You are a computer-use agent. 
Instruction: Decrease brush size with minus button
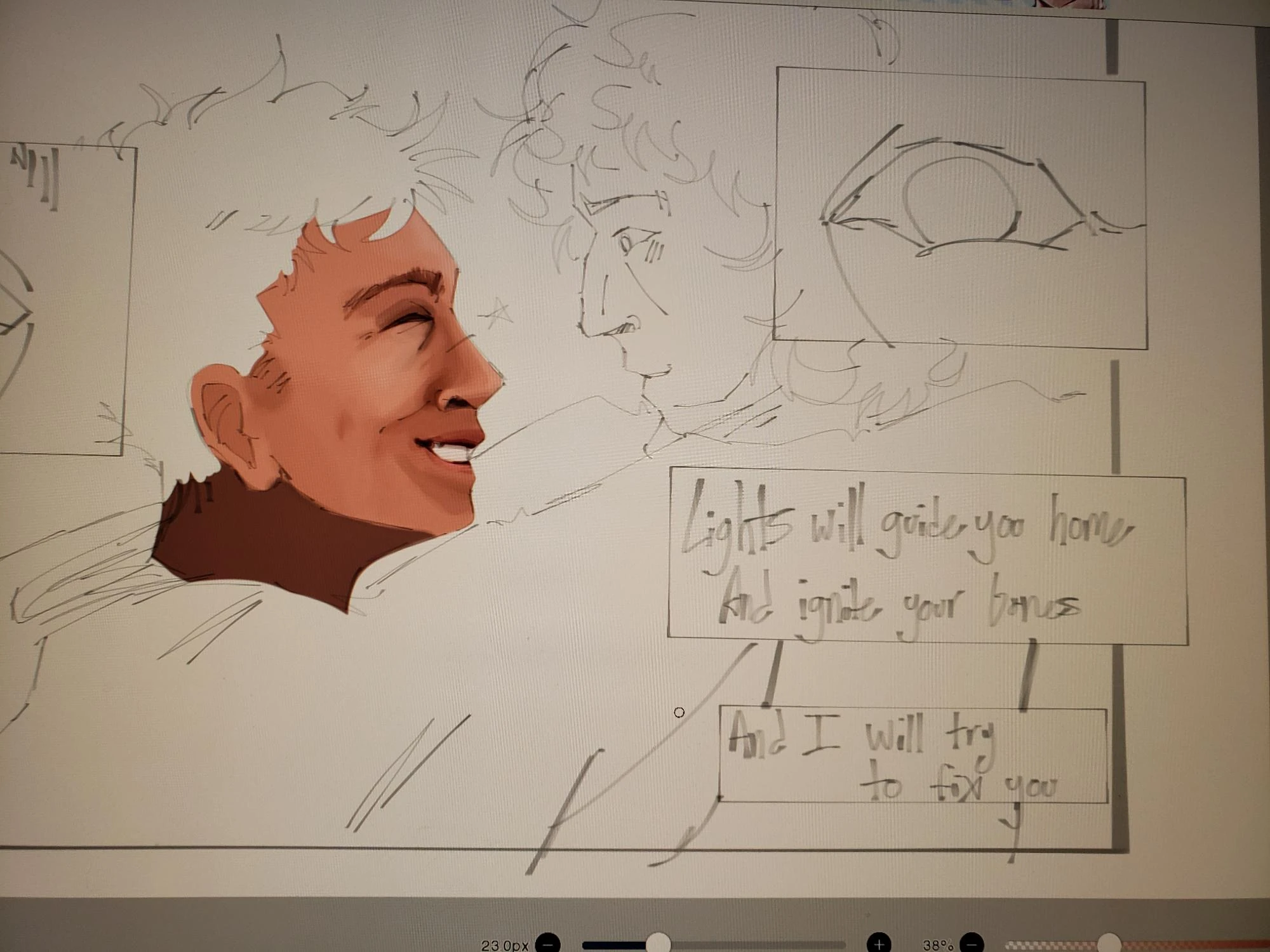click(x=547, y=944)
